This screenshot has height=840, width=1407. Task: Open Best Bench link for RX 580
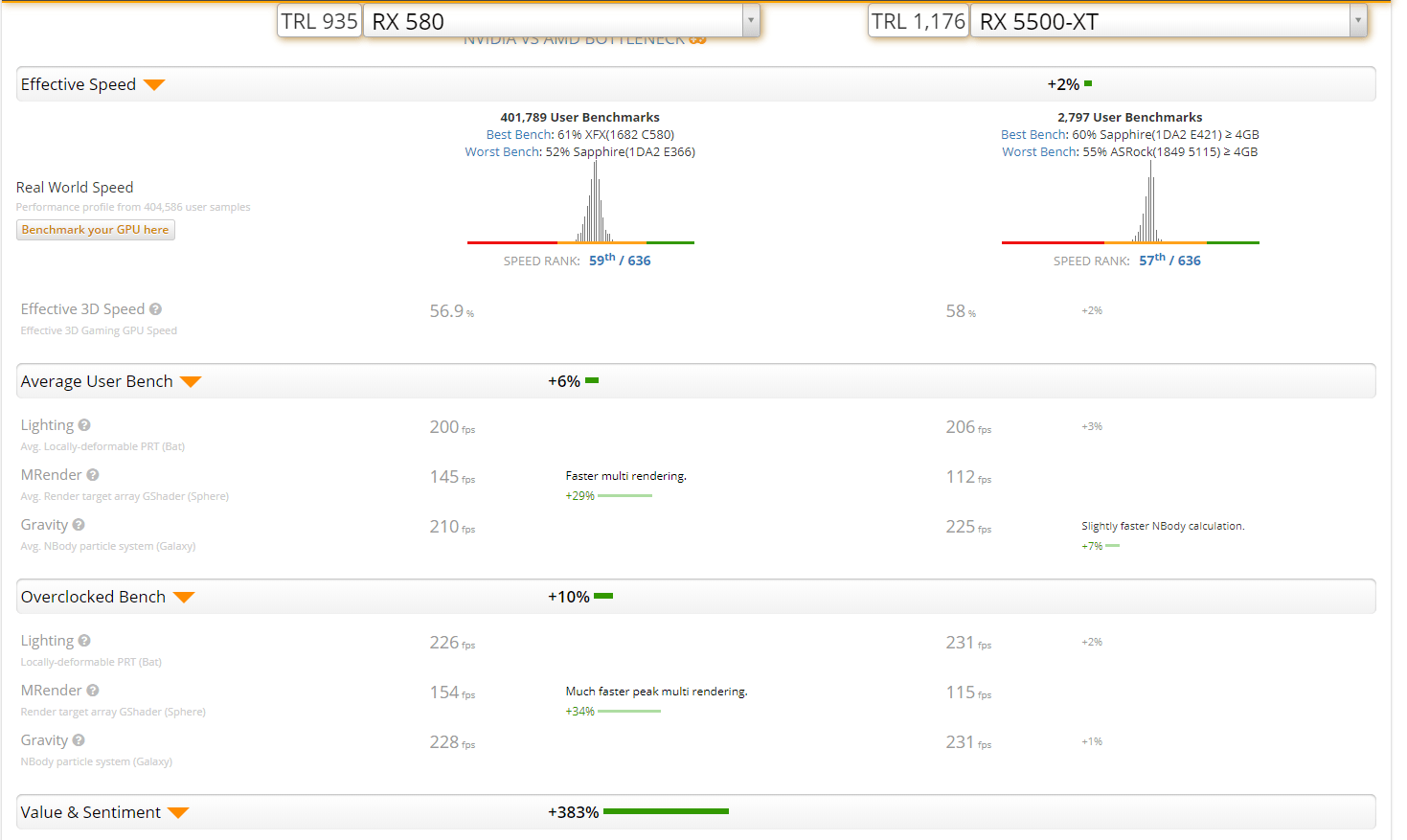(519, 135)
